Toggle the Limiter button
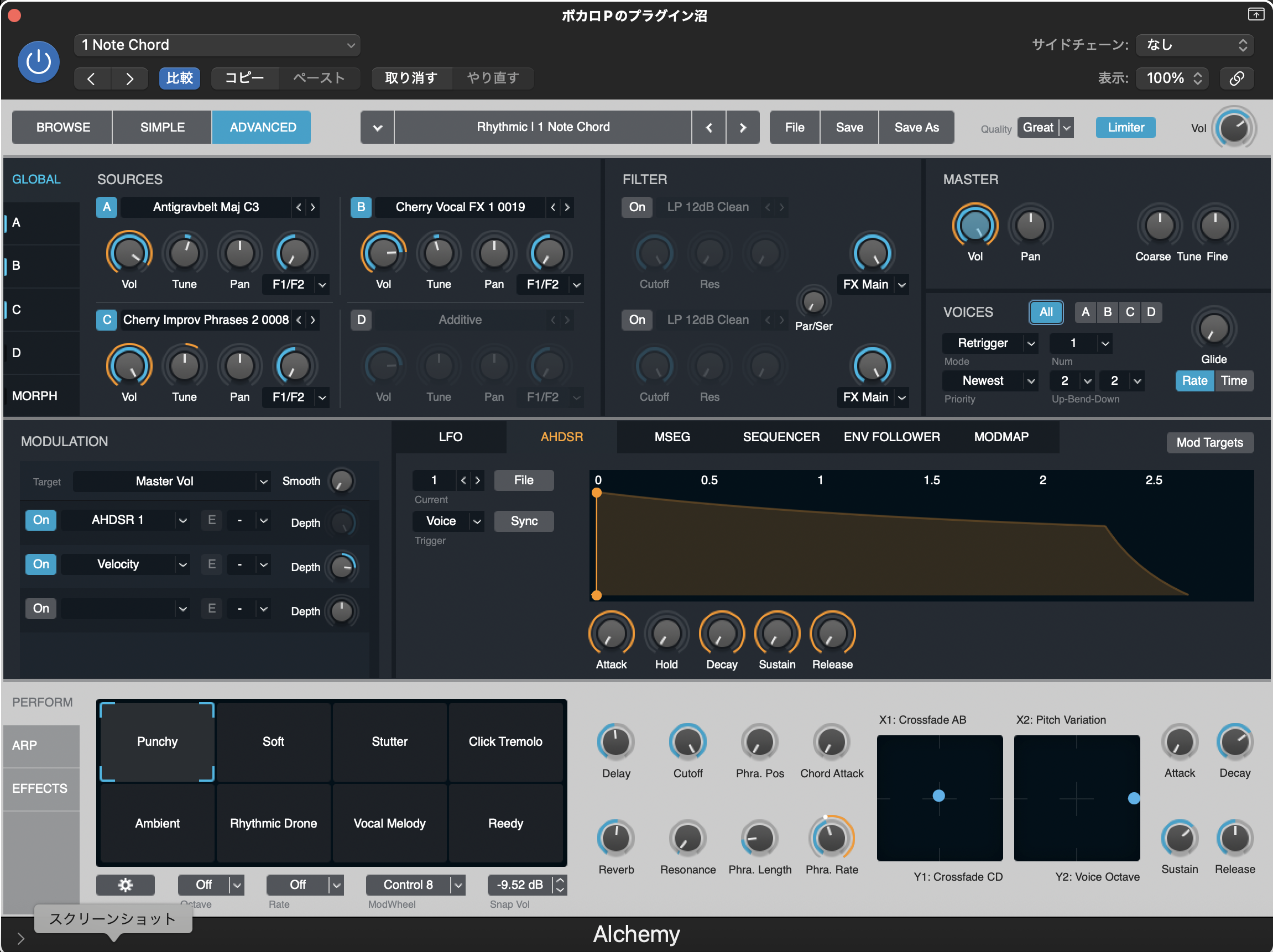Screen dimensions: 1273x952 tap(1125, 127)
